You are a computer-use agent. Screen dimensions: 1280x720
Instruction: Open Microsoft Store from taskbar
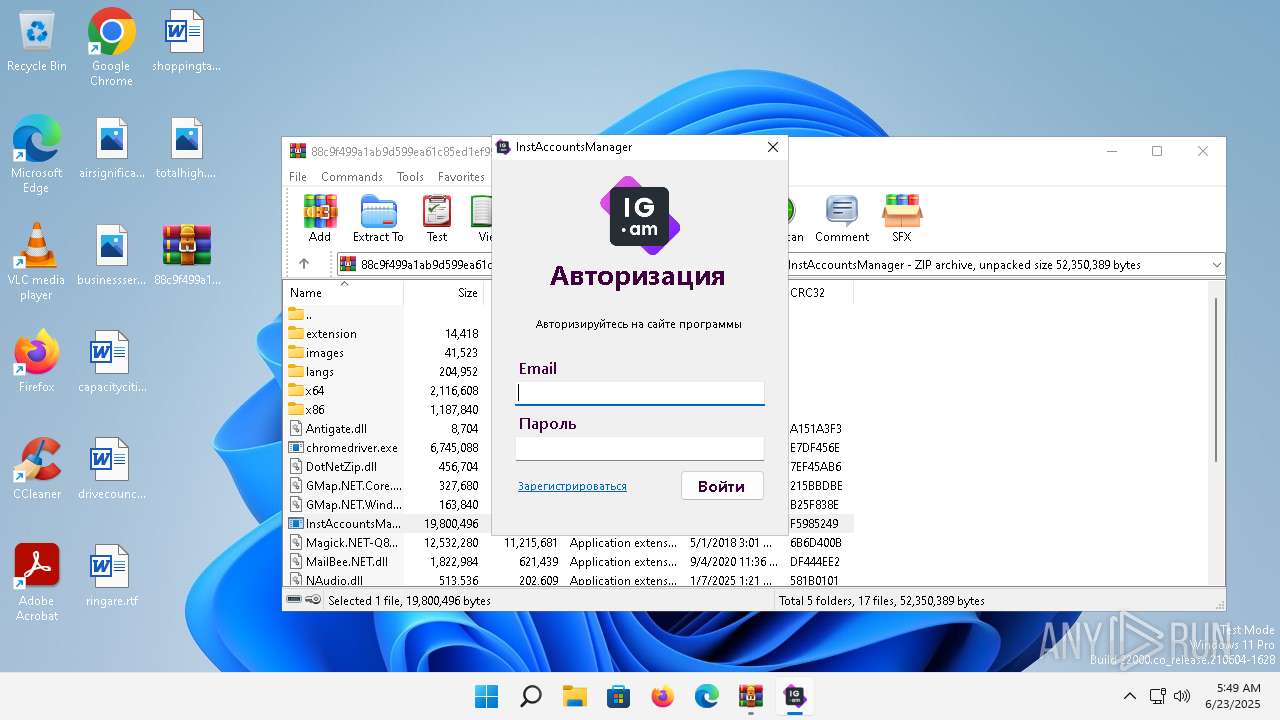(619, 696)
